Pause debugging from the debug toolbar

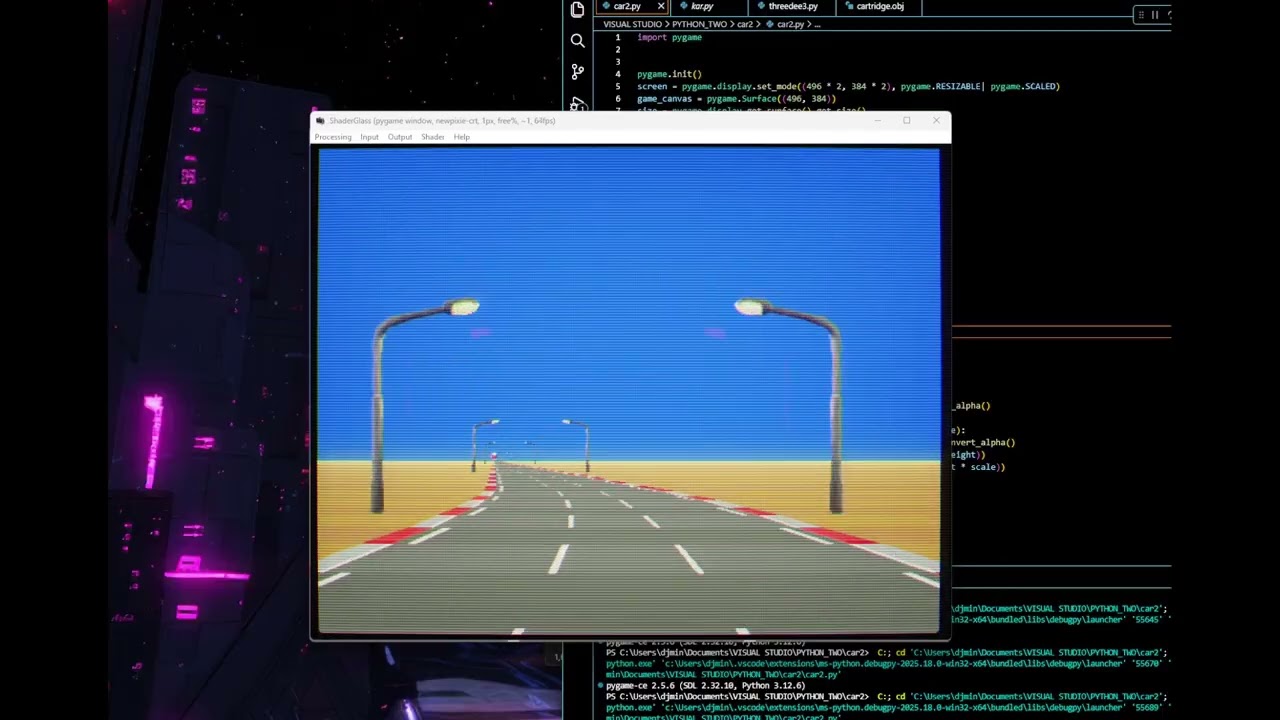[x=1155, y=15]
